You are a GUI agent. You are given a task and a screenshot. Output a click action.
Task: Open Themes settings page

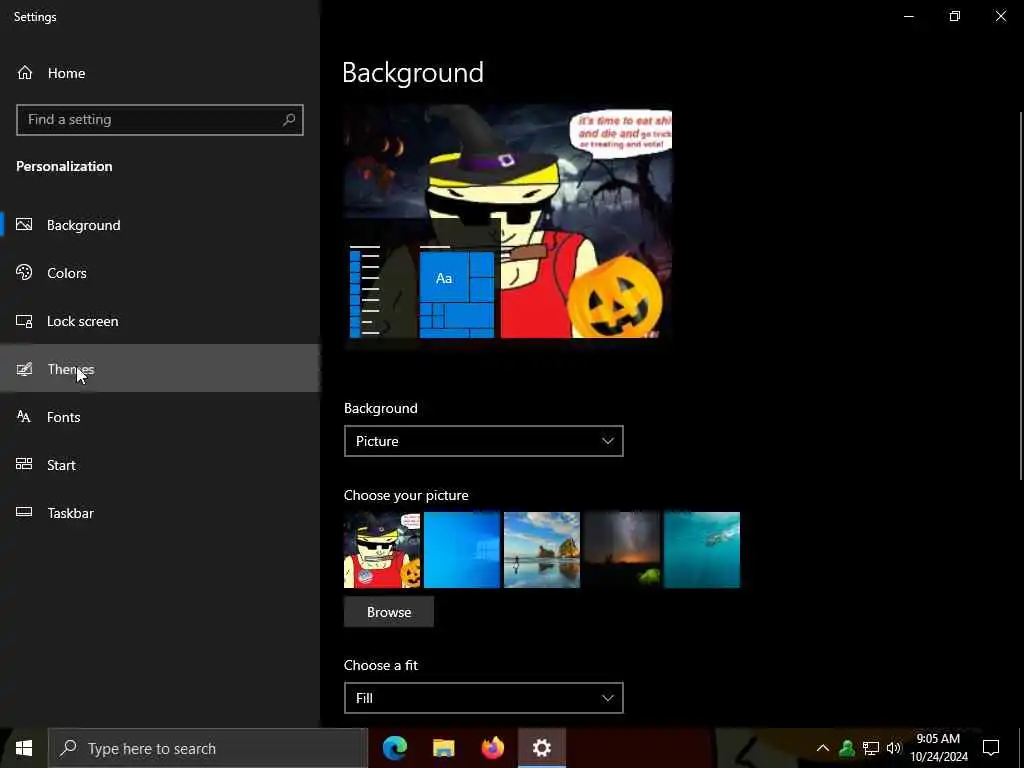(x=160, y=368)
